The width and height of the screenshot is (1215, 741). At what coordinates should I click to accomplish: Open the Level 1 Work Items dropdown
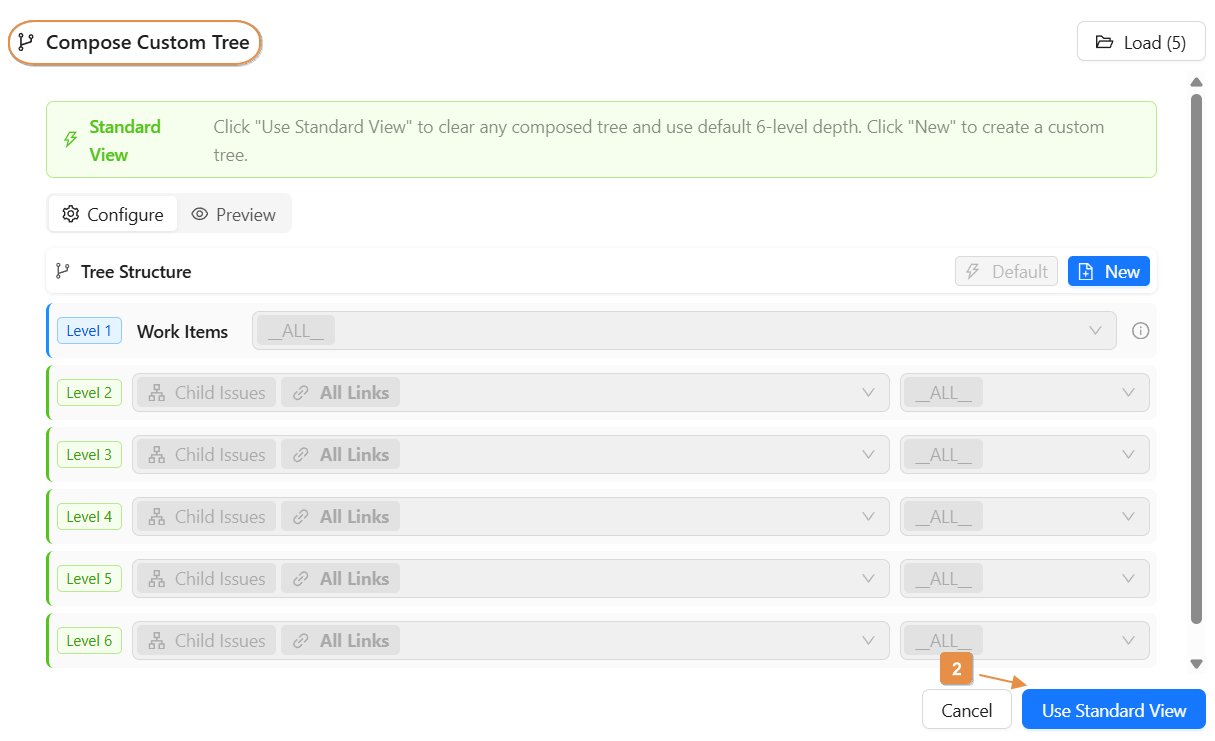tap(1095, 331)
